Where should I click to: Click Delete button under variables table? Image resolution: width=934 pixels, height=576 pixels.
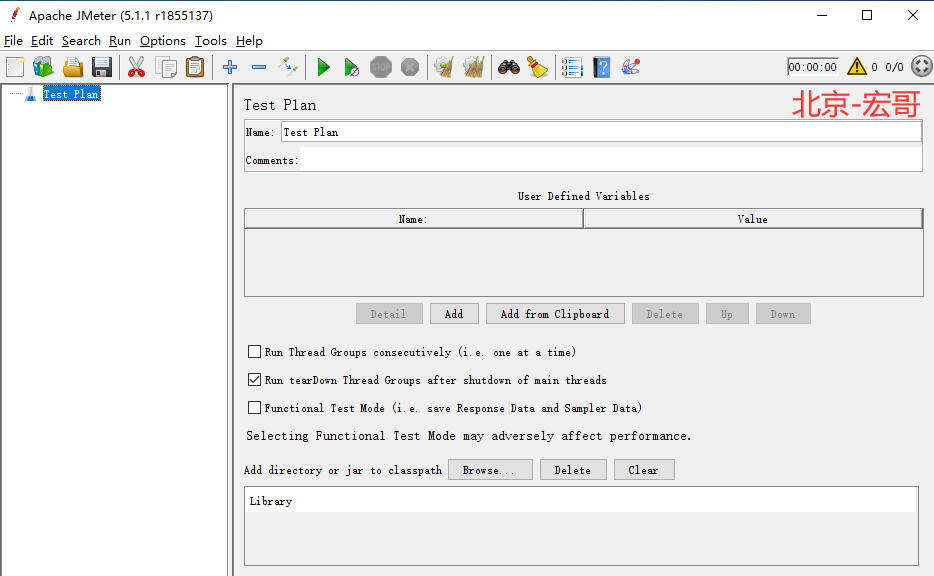coord(665,314)
